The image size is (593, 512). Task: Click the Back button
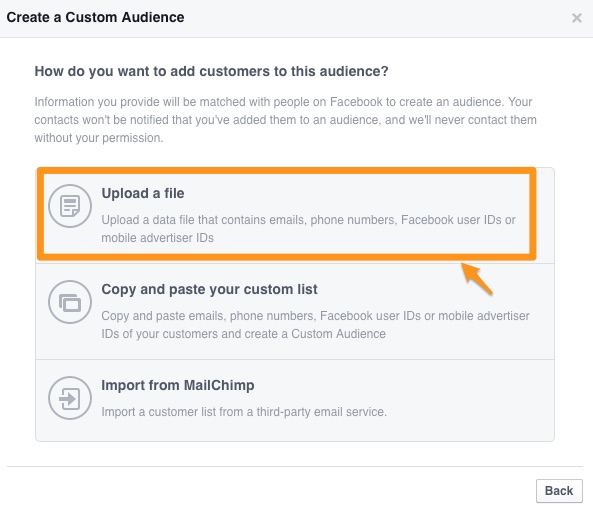[x=559, y=491]
